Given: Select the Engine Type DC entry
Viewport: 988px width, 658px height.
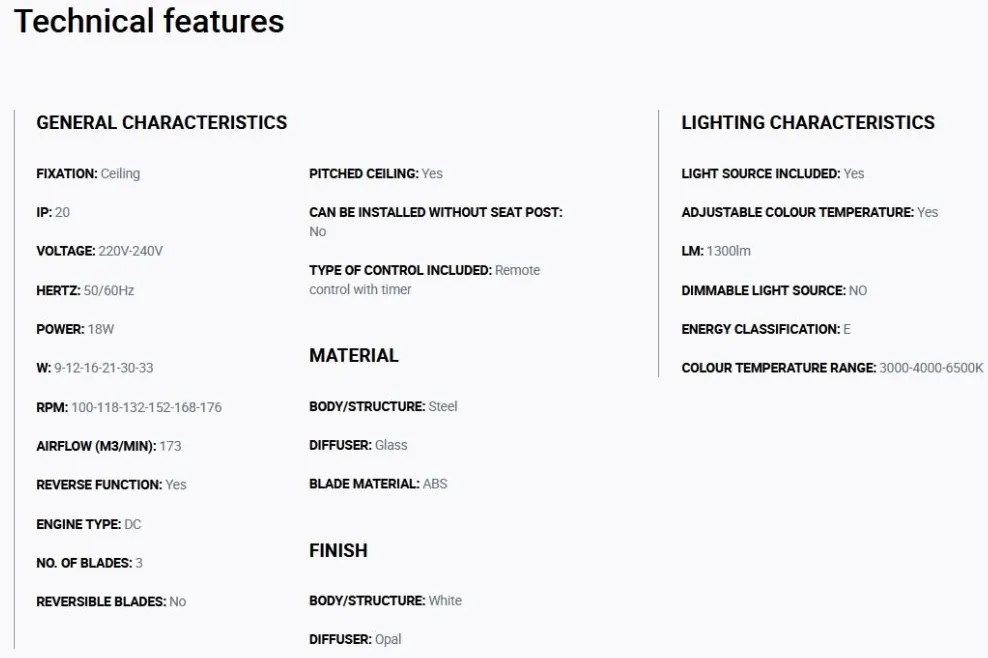Looking at the screenshot, I should [x=89, y=524].
